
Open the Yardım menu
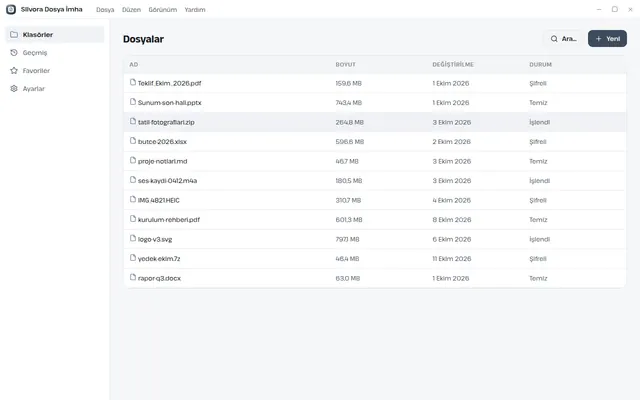tap(195, 10)
